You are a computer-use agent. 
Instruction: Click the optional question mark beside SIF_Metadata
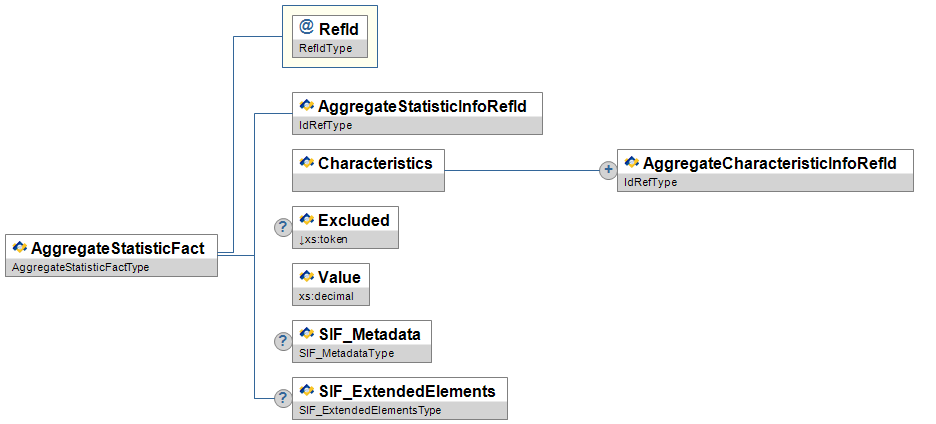pos(283,341)
